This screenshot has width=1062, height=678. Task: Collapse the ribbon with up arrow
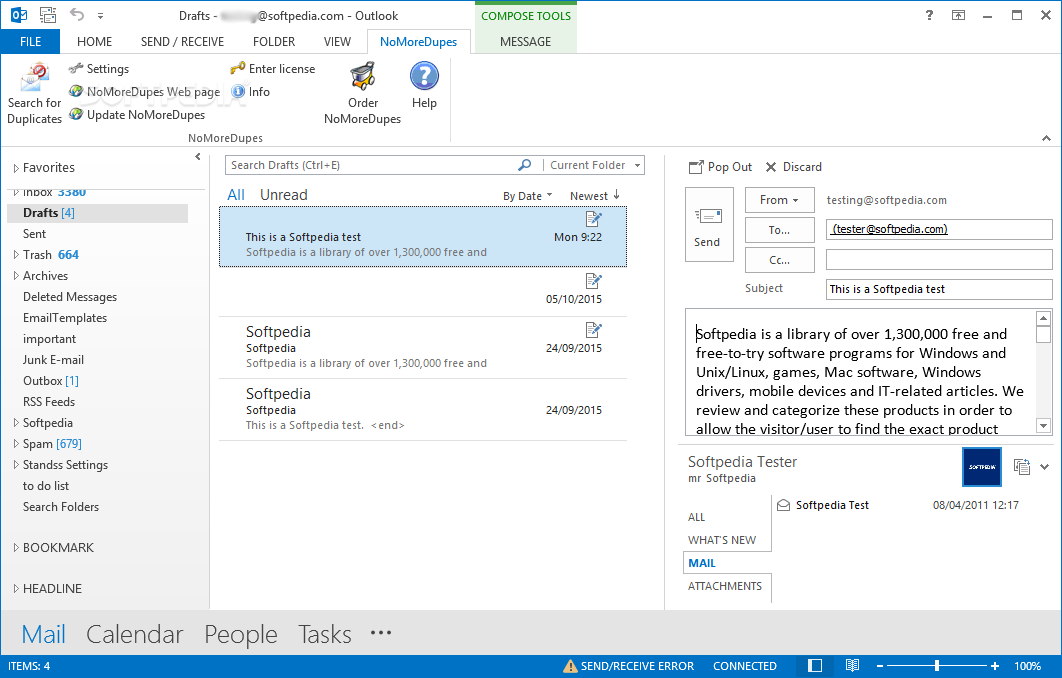tap(1046, 138)
